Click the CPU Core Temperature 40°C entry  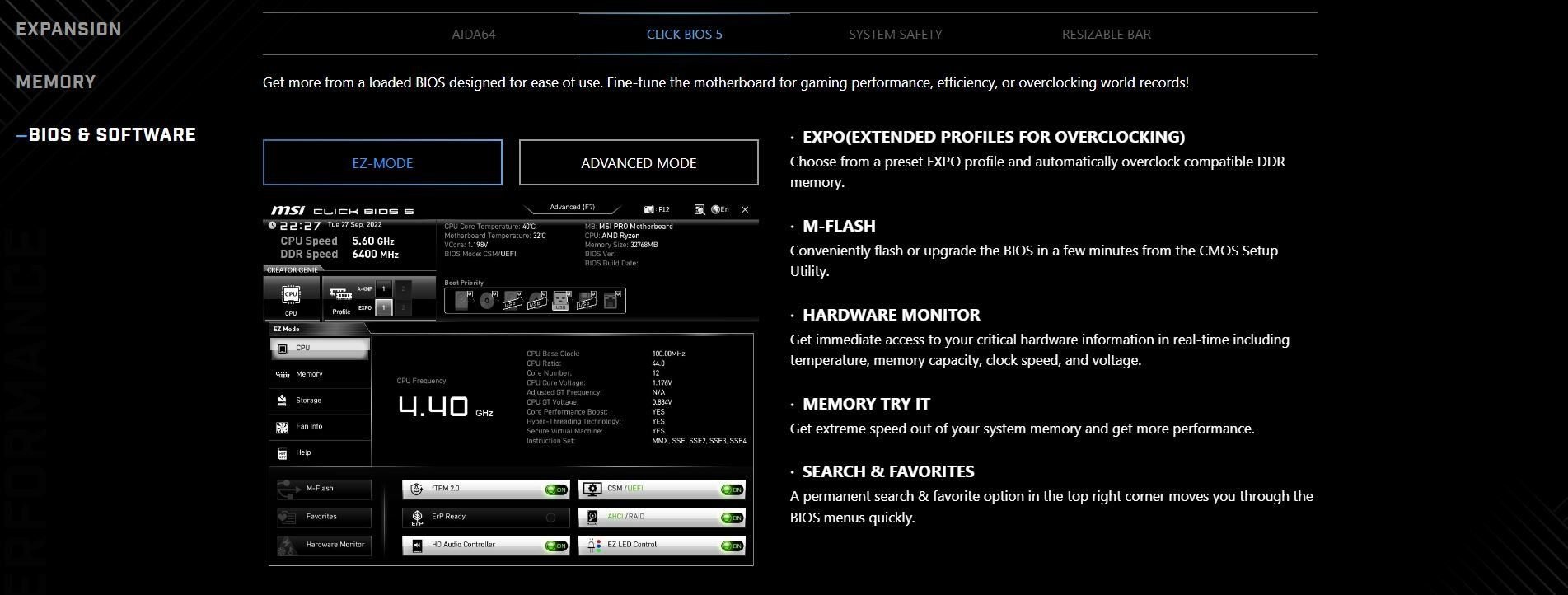click(x=489, y=227)
